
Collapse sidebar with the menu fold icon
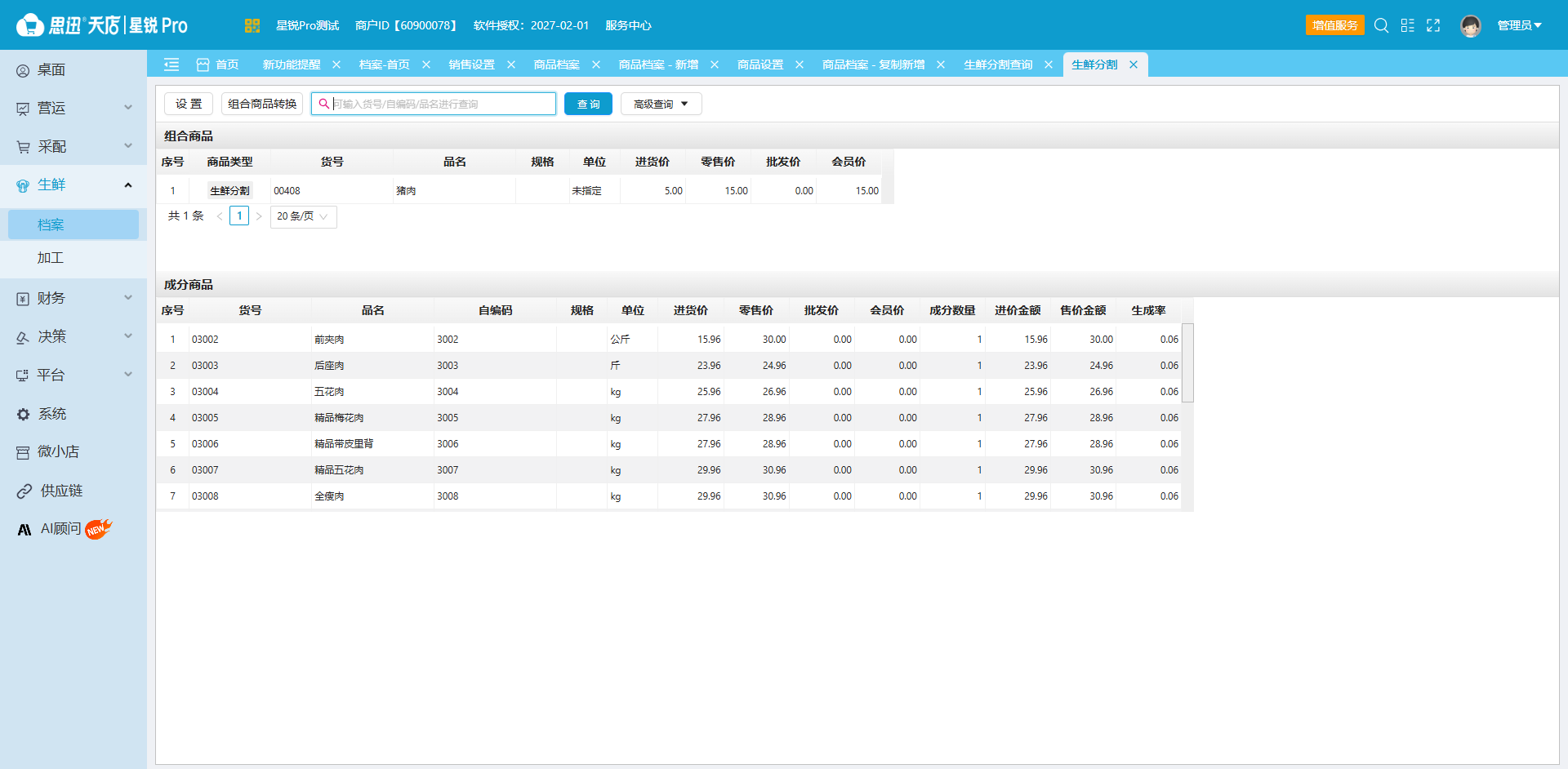(x=171, y=64)
